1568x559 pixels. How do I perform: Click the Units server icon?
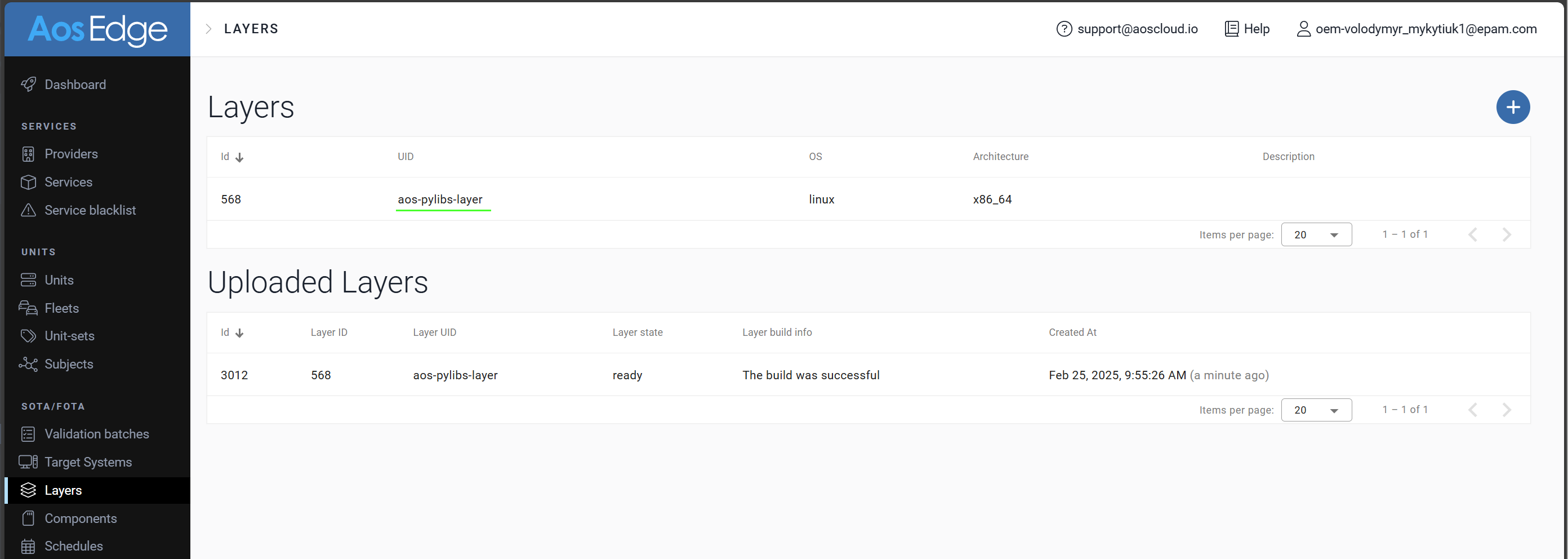28,280
